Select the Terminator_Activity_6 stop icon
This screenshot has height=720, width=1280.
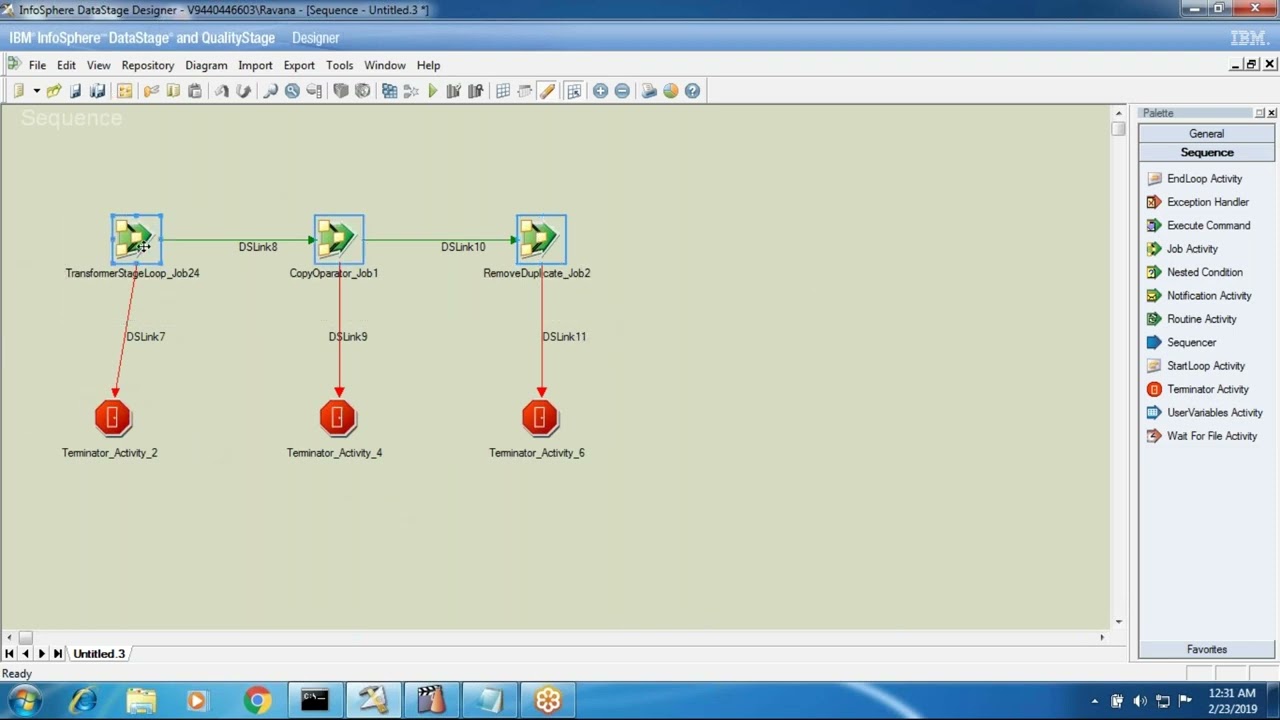tap(540, 418)
